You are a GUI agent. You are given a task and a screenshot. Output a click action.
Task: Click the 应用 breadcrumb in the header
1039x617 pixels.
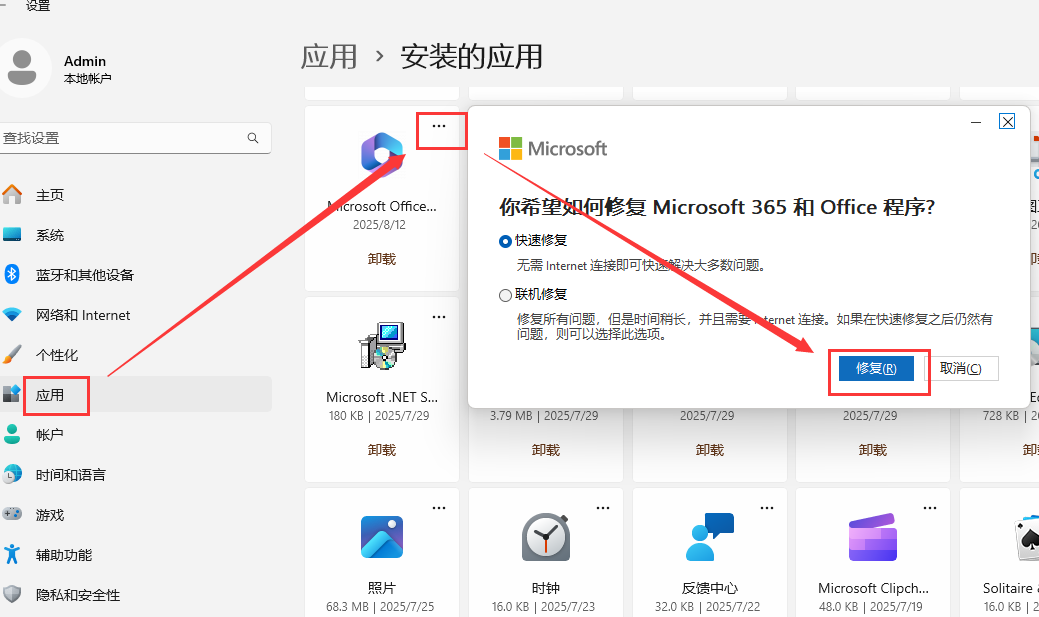click(329, 56)
